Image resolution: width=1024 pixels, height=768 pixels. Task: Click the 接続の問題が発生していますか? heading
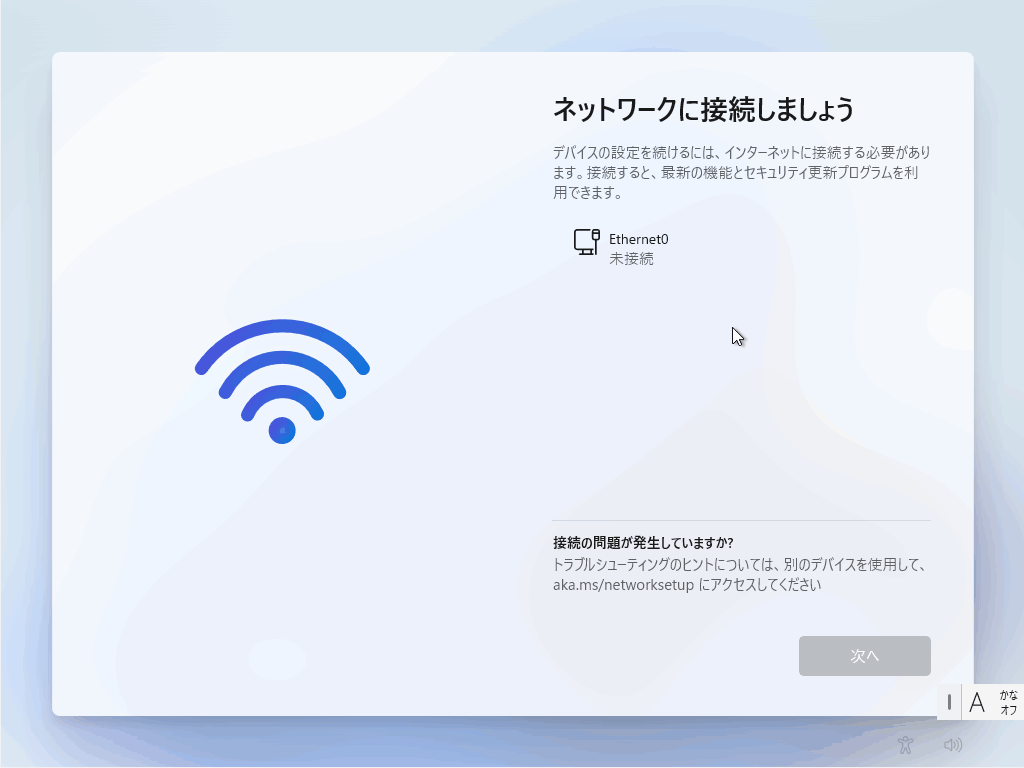click(x=643, y=543)
